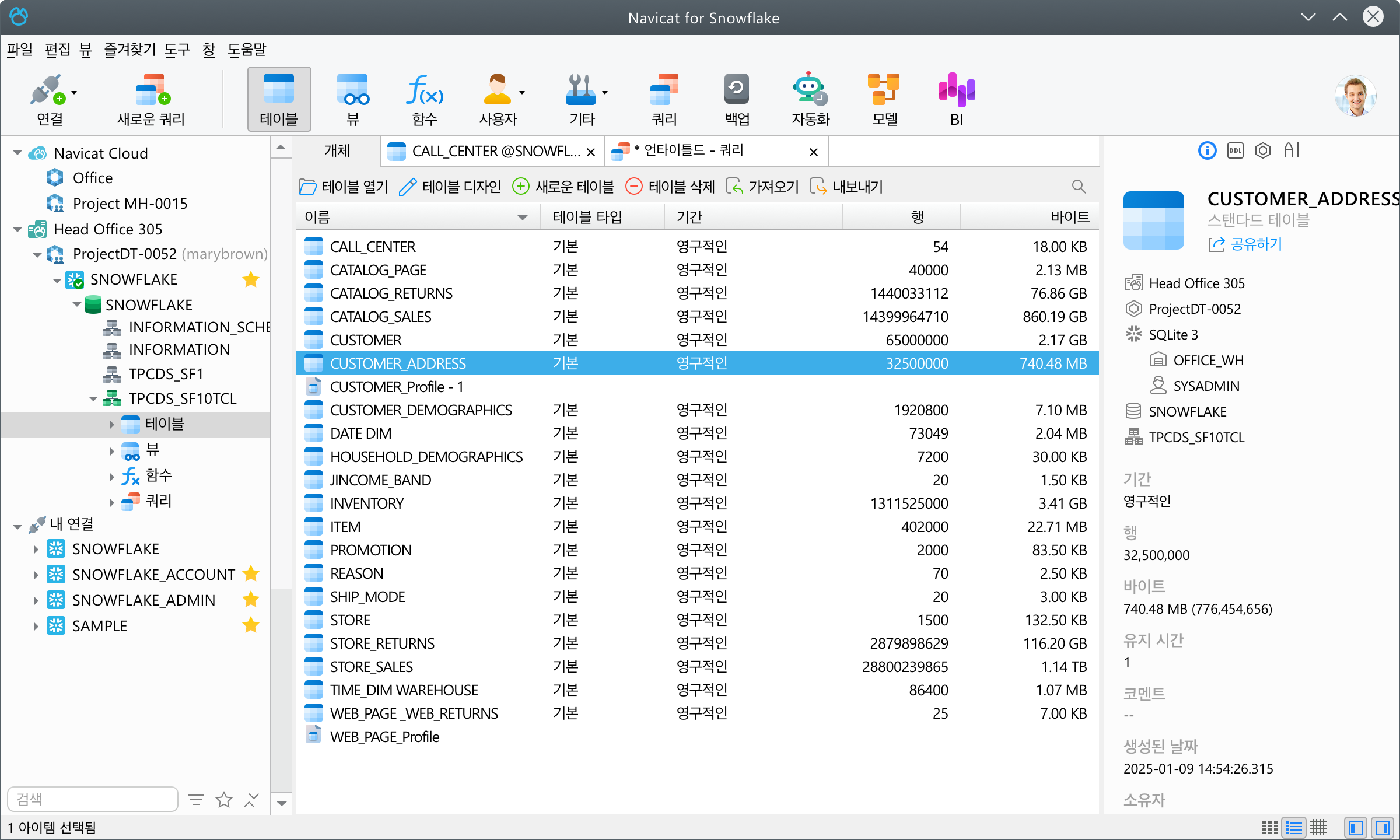Screen dimensions: 1400x840
Task: Click 가져오기 import button
Action: (762, 187)
